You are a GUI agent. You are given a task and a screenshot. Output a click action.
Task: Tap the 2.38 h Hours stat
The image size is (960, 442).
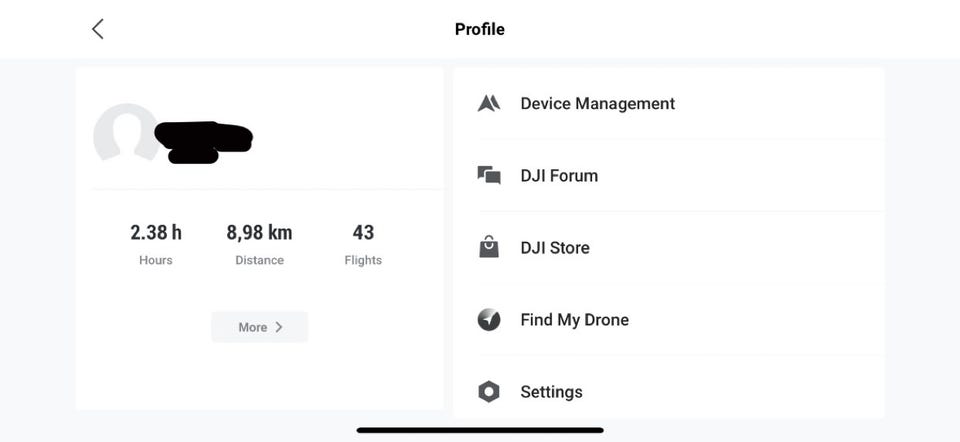click(x=156, y=243)
